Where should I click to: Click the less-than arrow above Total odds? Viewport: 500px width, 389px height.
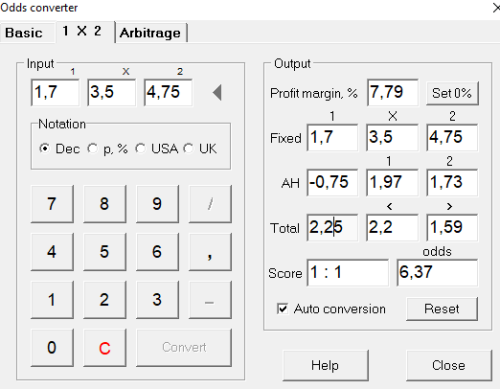(389, 206)
